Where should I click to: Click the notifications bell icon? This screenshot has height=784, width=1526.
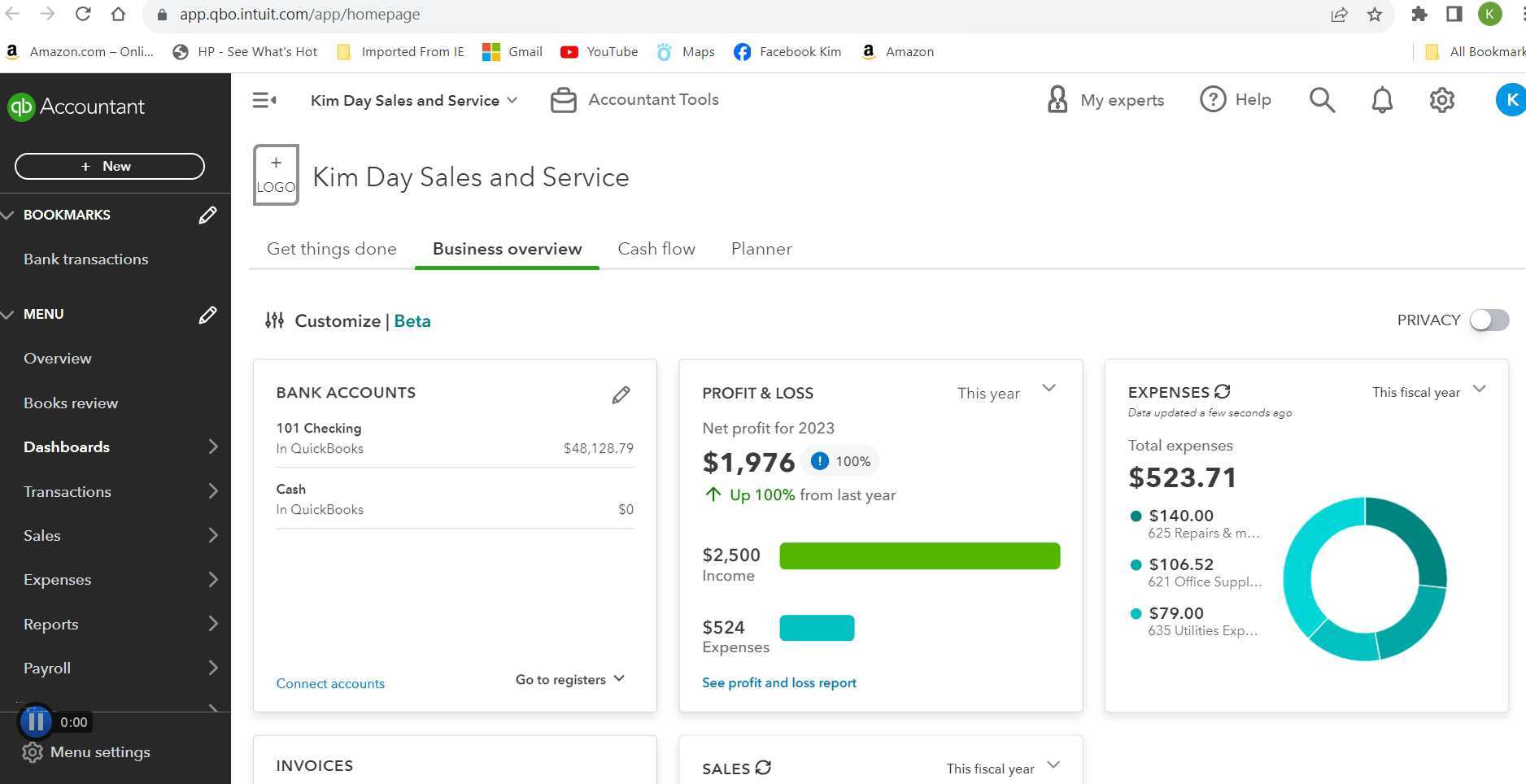pyautogui.click(x=1382, y=100)
